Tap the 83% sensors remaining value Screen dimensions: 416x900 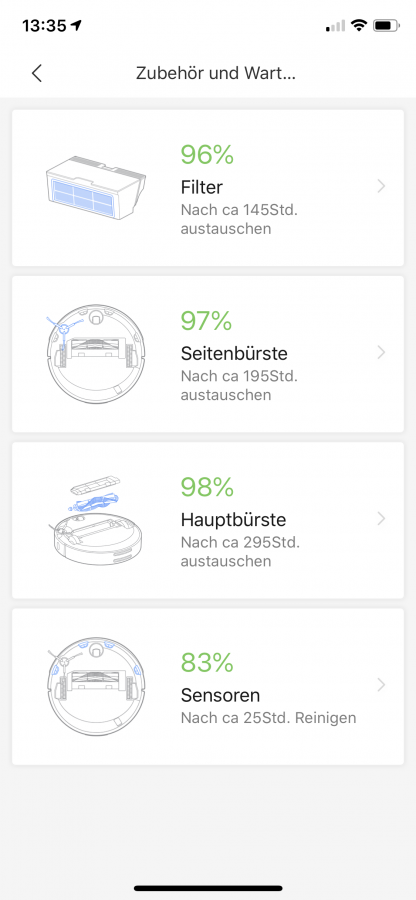point(207,662)
